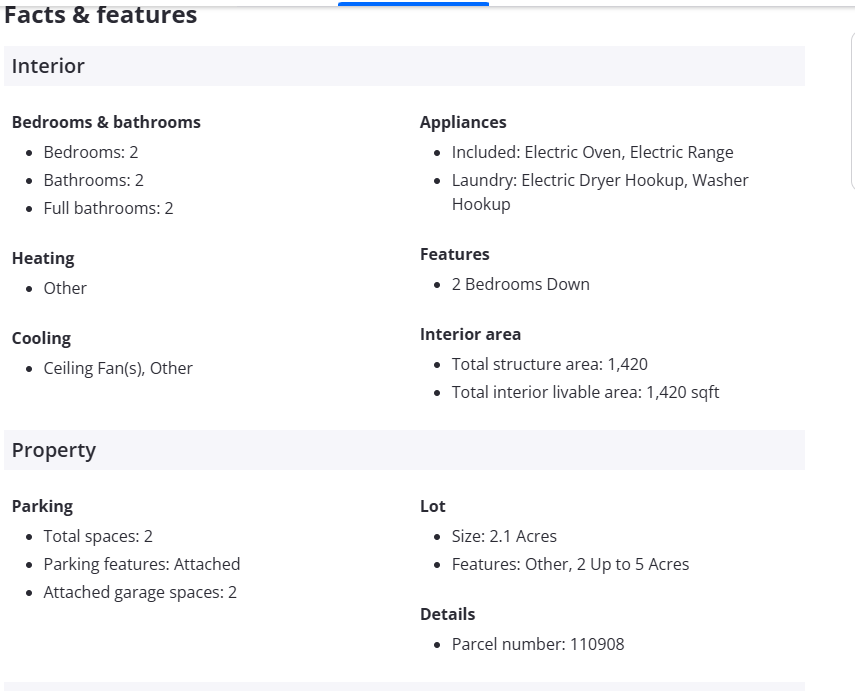Click the side panel edge at right
Viewport: 855px width, 691px height.
851,110
